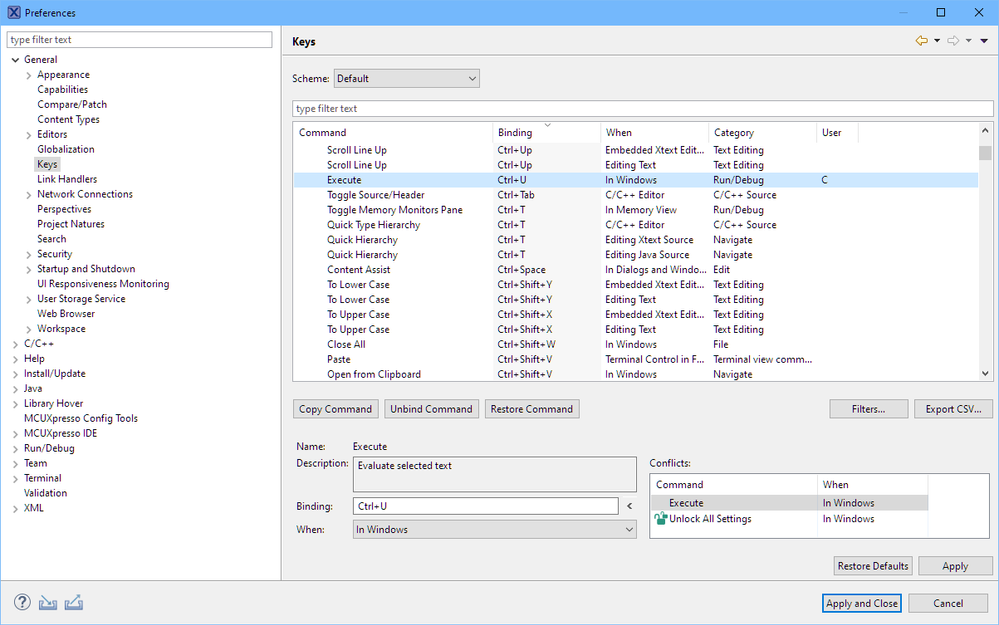
Task: Click Restore Defaults button
Action: 873,566
